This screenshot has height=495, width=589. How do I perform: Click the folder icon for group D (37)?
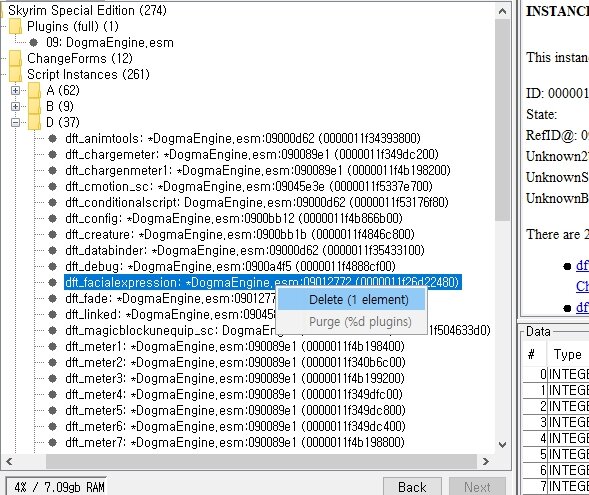(35, 122)
